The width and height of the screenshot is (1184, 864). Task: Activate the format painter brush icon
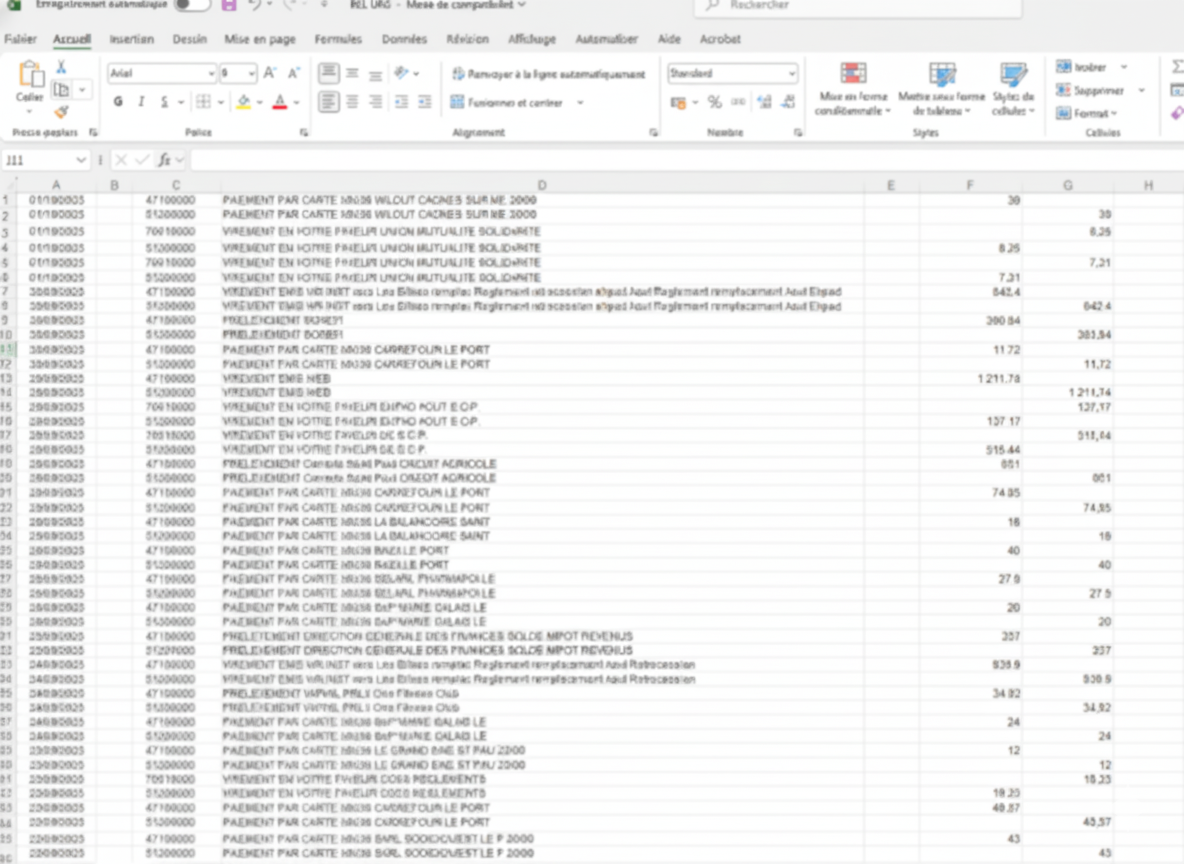click(62, 113)
